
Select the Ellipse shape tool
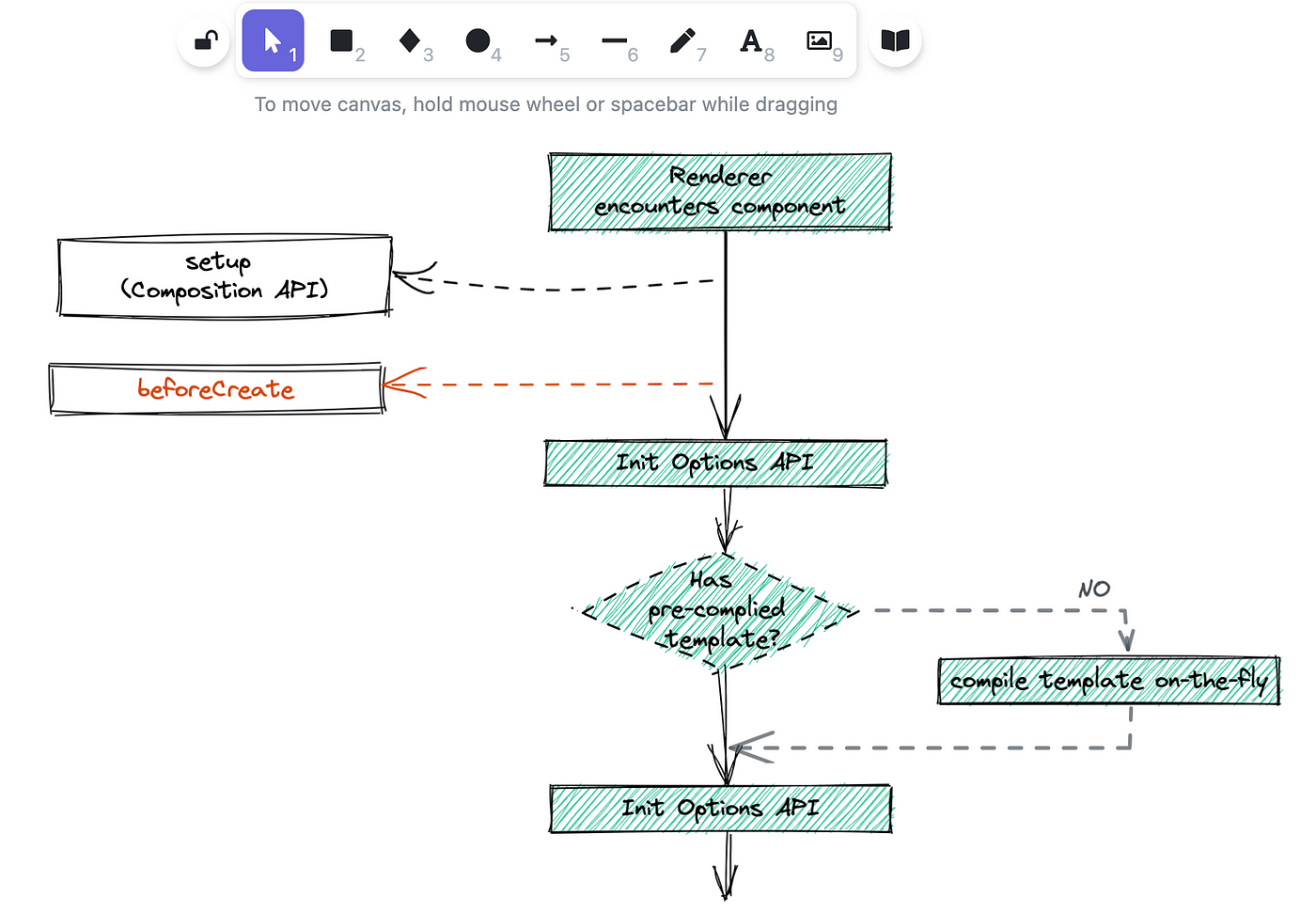pyautogui.click(x=478, y=40)
